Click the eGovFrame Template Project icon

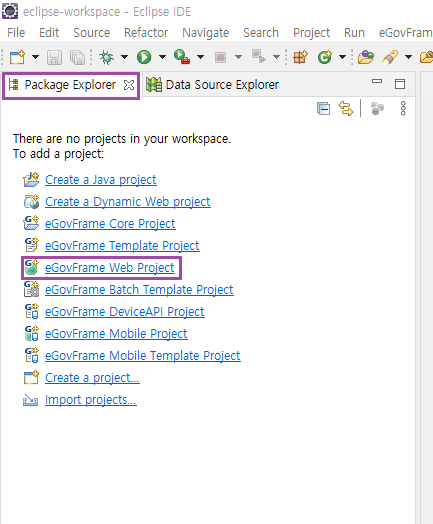pyautogui.click(x=32, y=245)
